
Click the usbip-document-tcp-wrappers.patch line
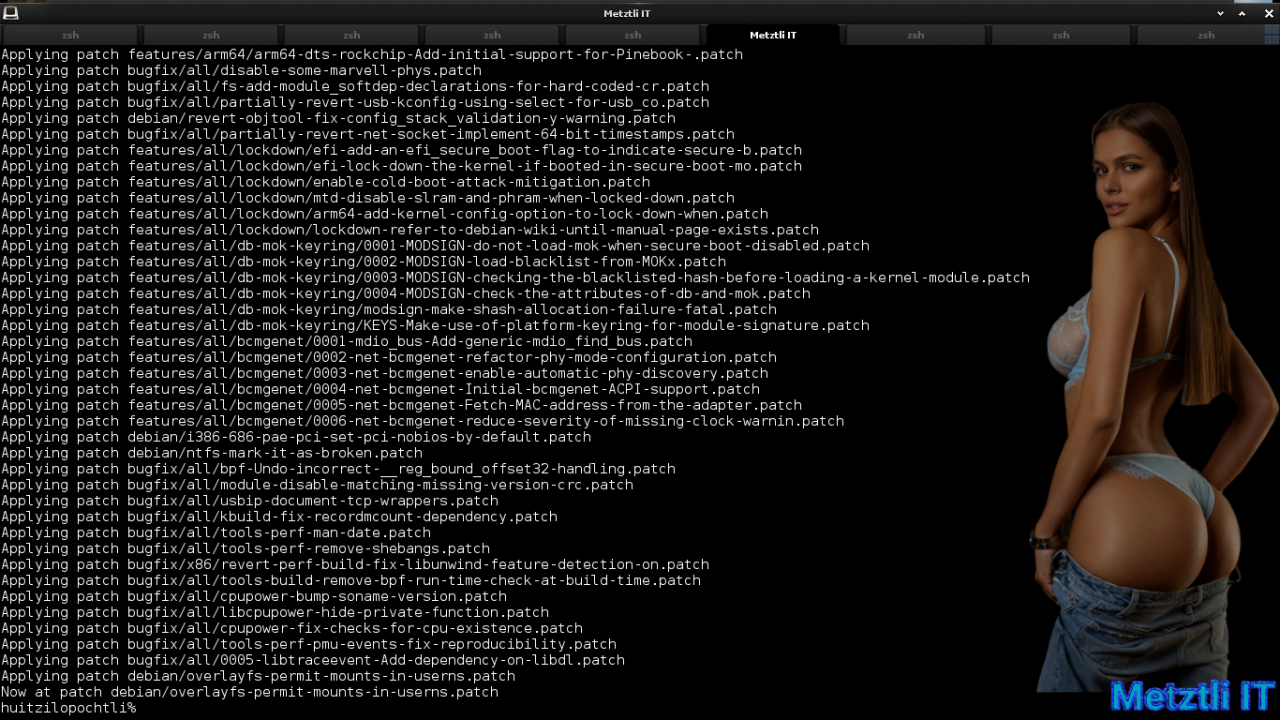249,501
